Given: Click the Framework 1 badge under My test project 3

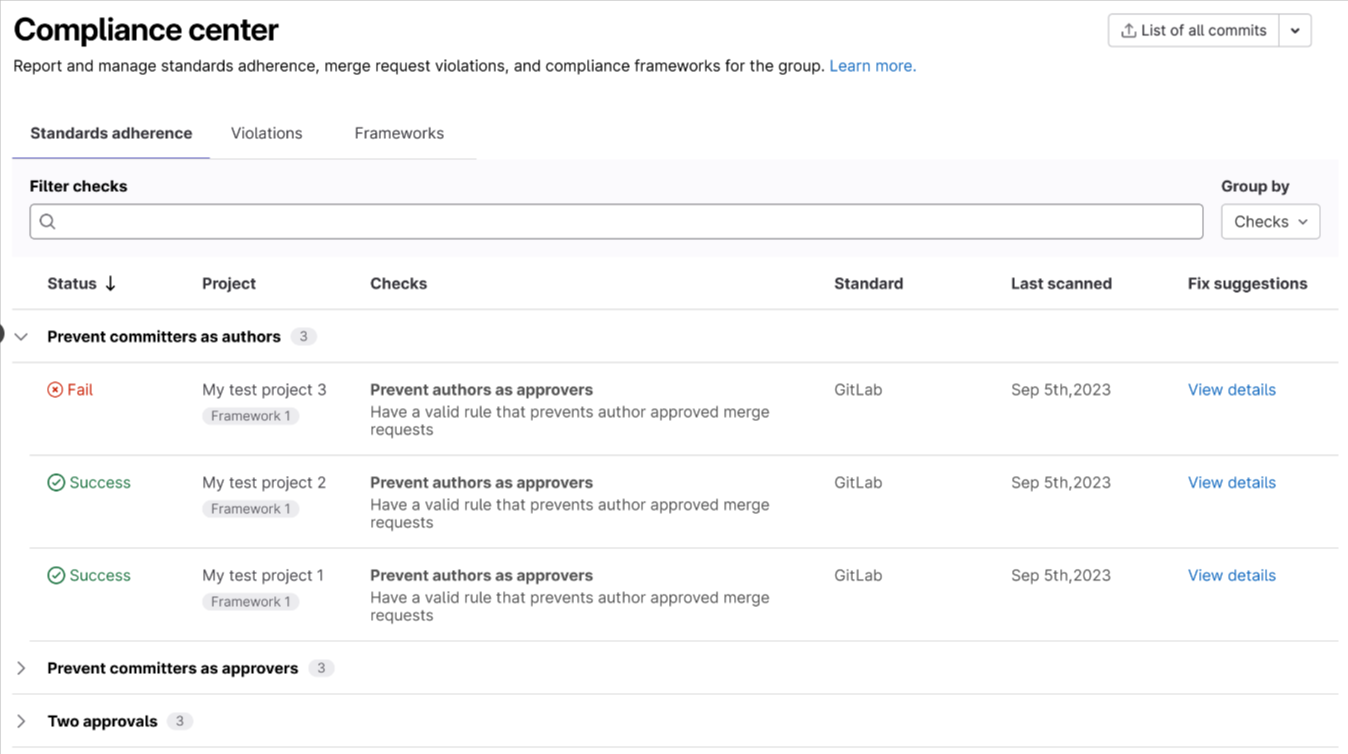Looking at the screenshot, I should click(250, 415).
